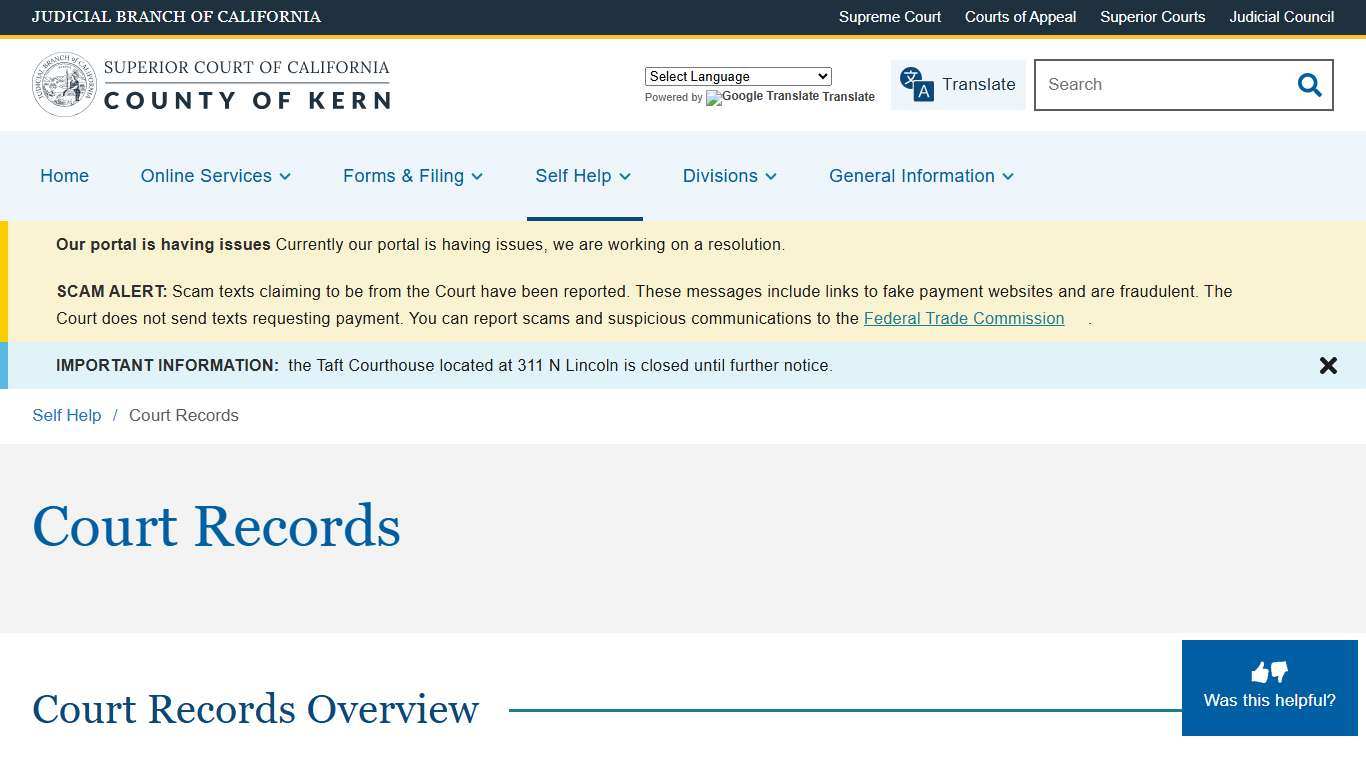This screenshot has width=1366, height=768.
Task: Expand the General Information menu
Action: (x=920, y=176)
